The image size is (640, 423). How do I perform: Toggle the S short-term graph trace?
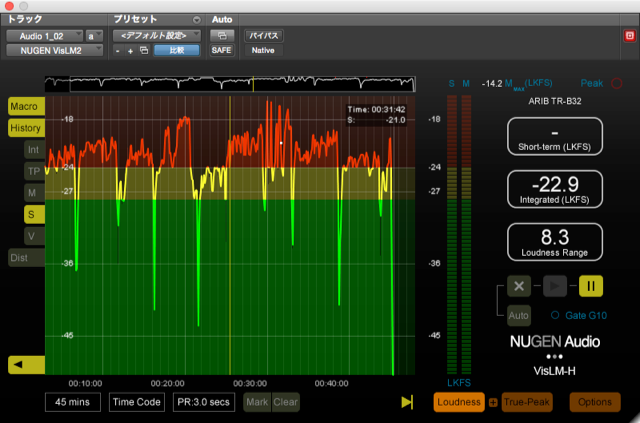pos(34,215)
